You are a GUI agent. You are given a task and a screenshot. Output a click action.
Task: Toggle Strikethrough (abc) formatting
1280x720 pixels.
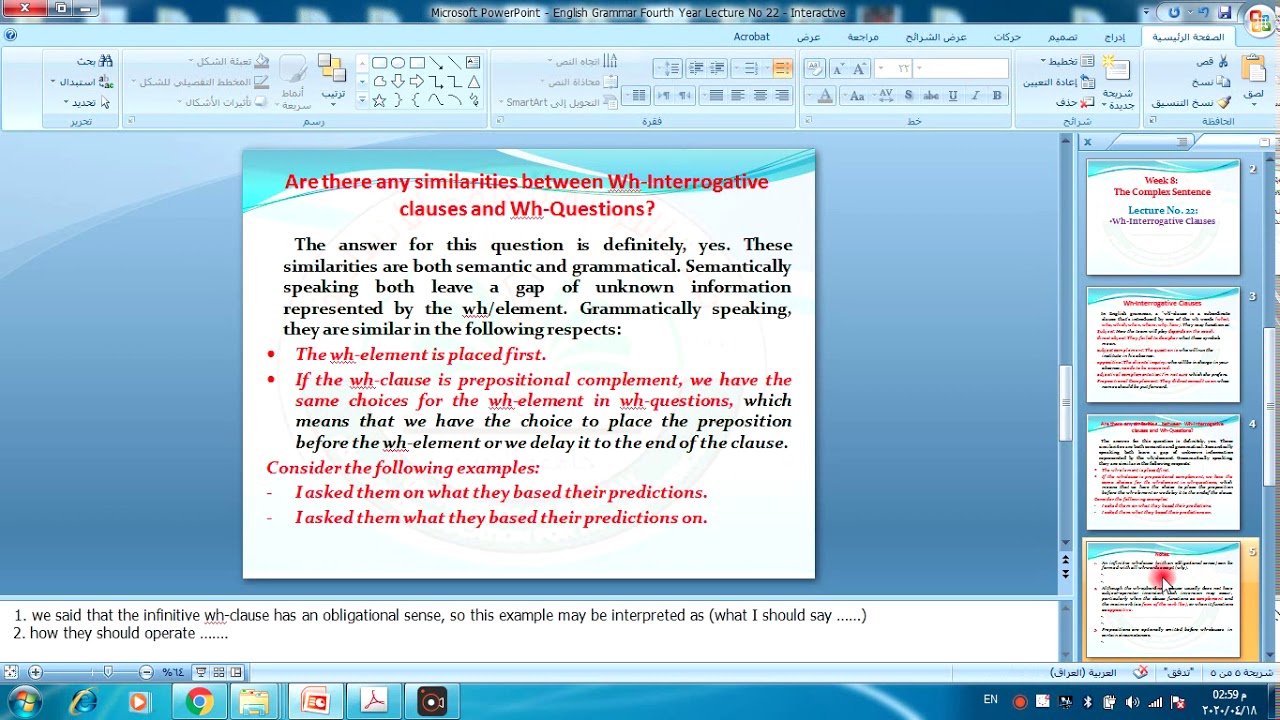coord(931,96)
